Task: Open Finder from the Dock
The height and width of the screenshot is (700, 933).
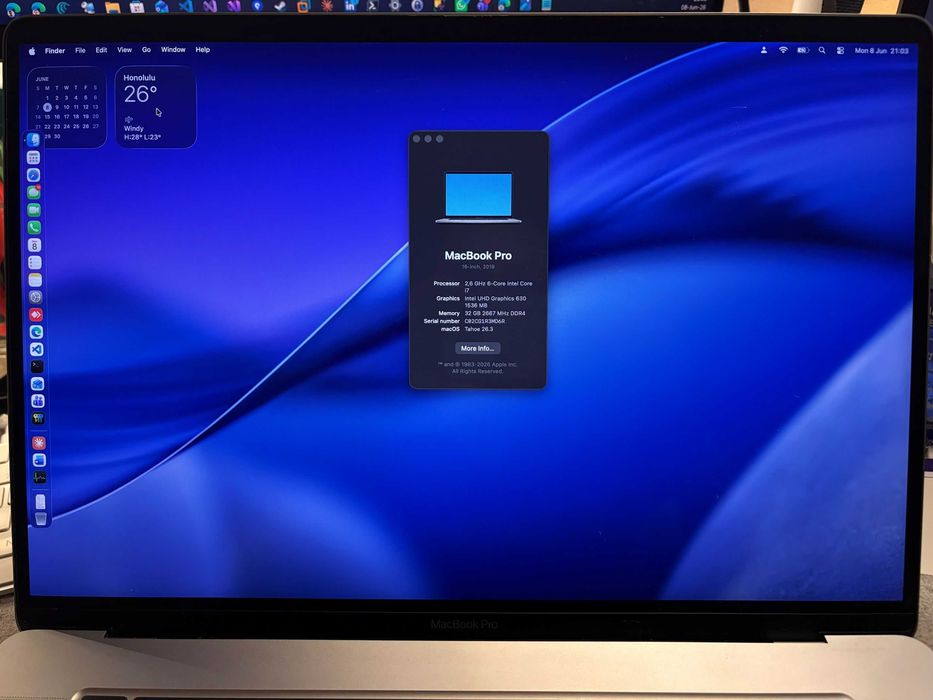Action: 33,140
